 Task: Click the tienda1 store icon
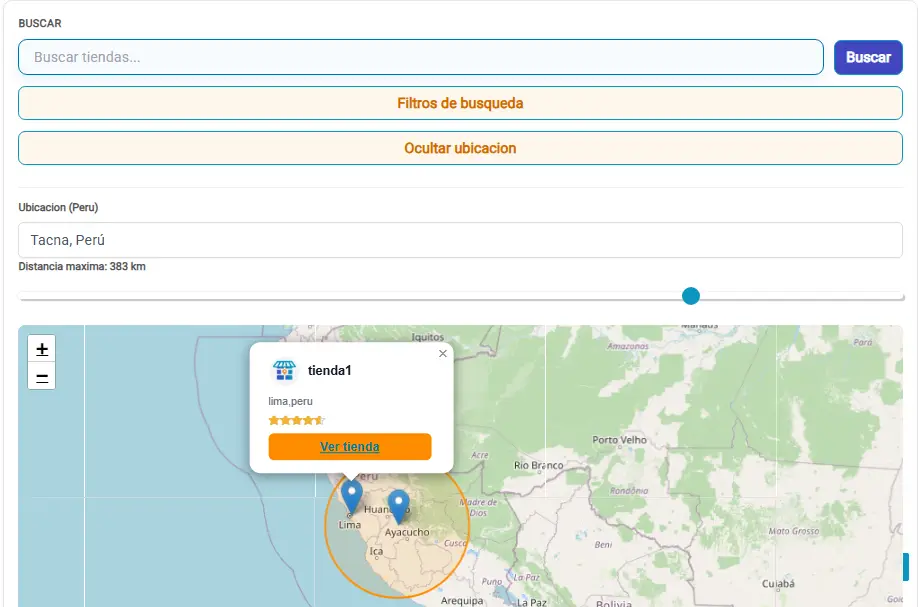click(x=284, y=371)
